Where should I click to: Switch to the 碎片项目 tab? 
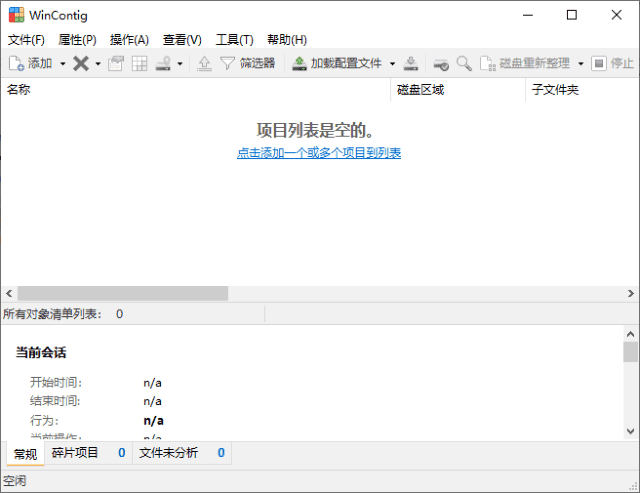[76, 453]
